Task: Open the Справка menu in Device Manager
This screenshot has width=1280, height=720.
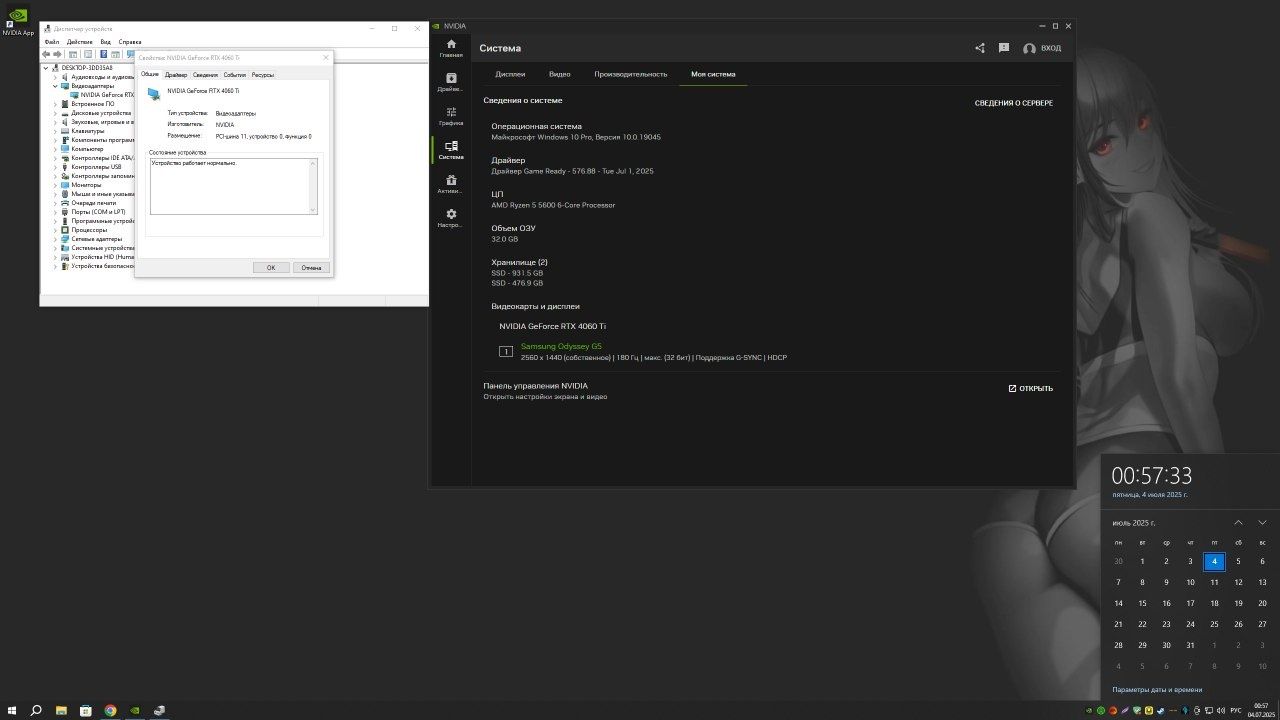Action: 130,42
